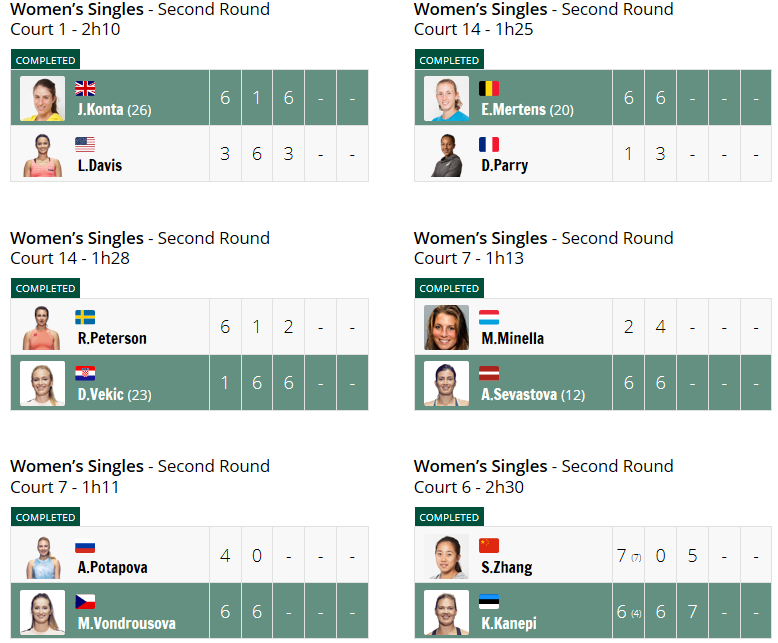Open J.Konta's player profile photo
Screen dimensions: 778x643
coord(42,98)
